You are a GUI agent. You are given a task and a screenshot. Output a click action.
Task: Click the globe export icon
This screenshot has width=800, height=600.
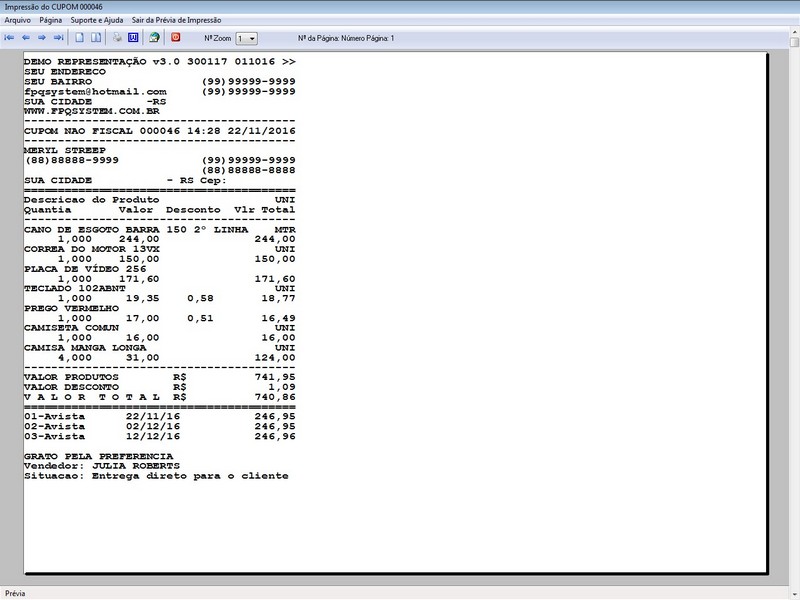click(x=154, y=38)
